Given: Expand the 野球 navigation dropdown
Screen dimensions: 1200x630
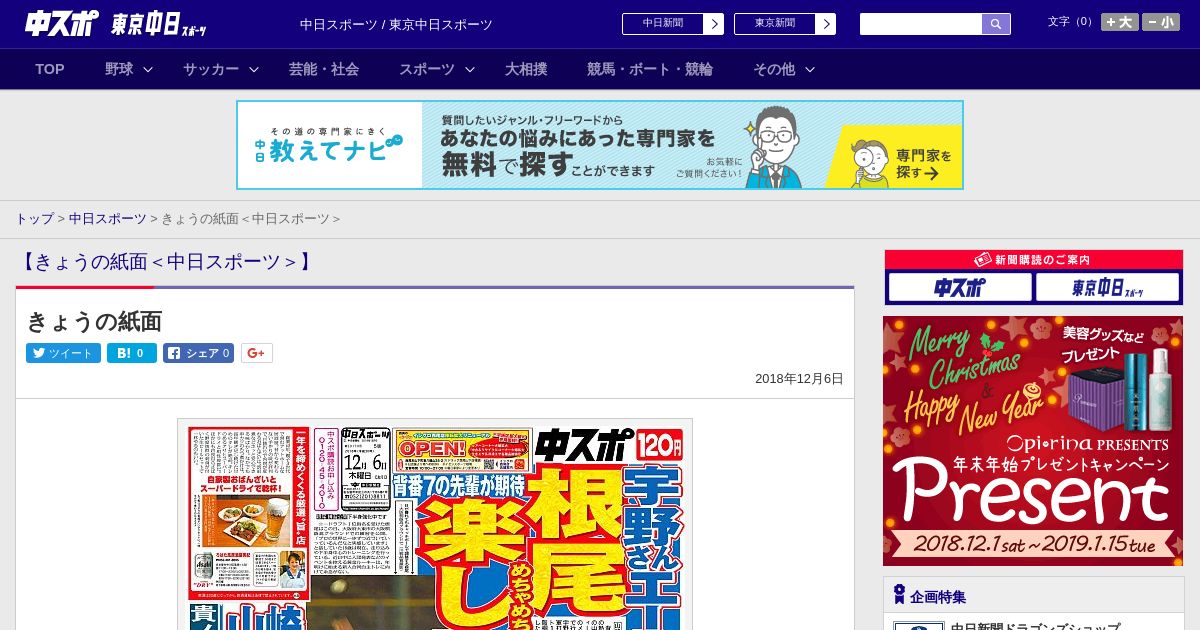Looking at the screenshot, I should coord(129,69).
